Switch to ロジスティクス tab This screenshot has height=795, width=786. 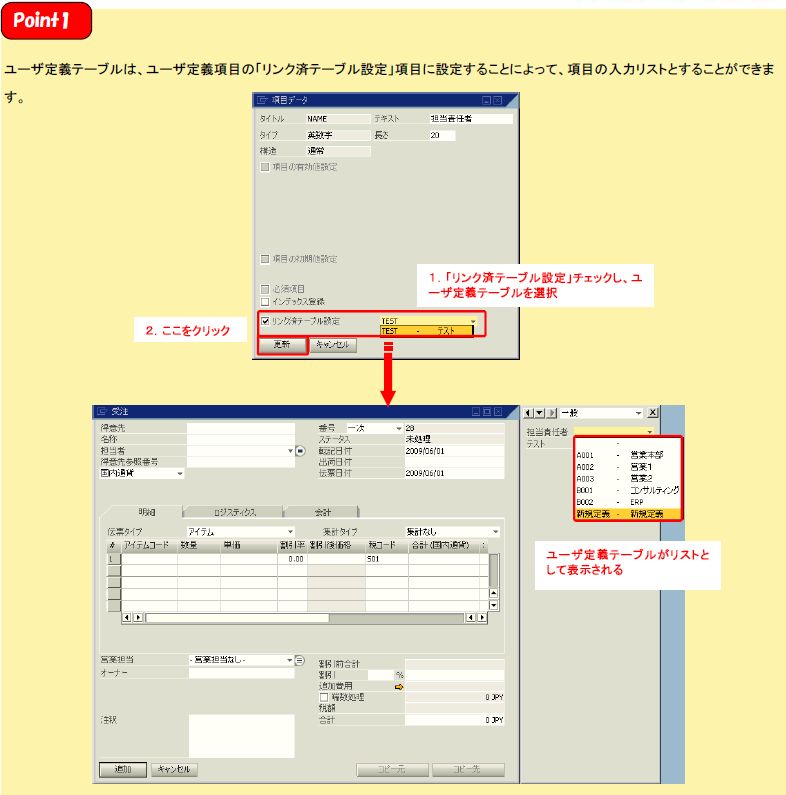(234, 512)
